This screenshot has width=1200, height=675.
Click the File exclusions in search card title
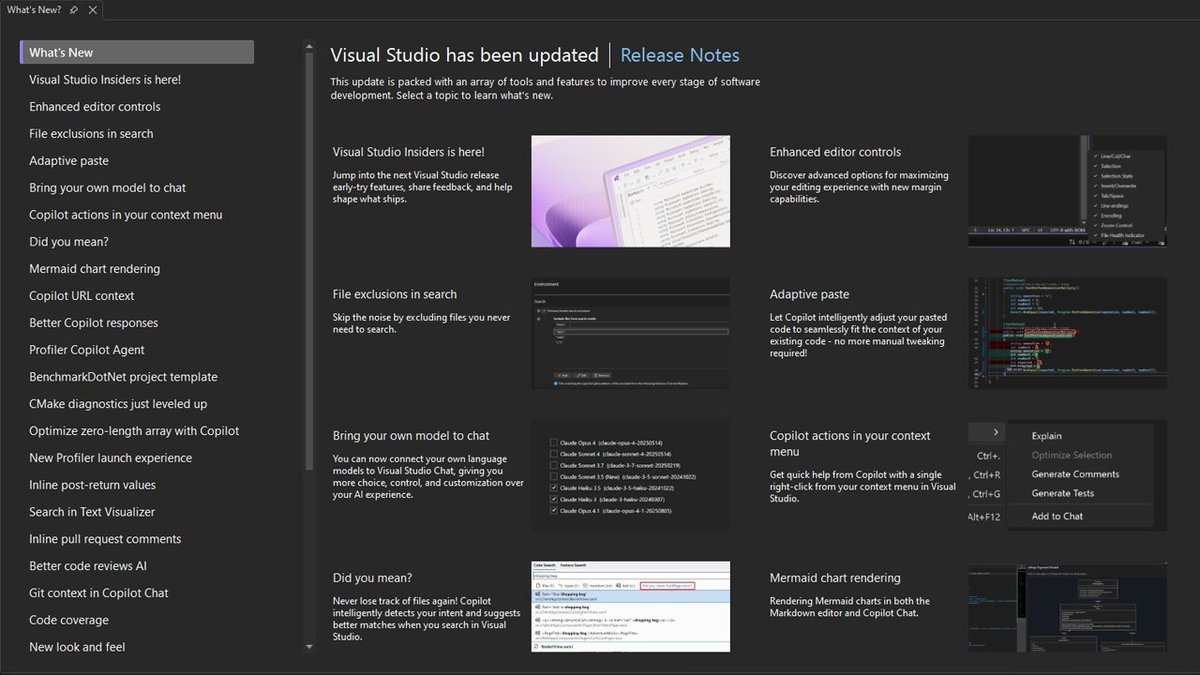click(x=395, y=294)
